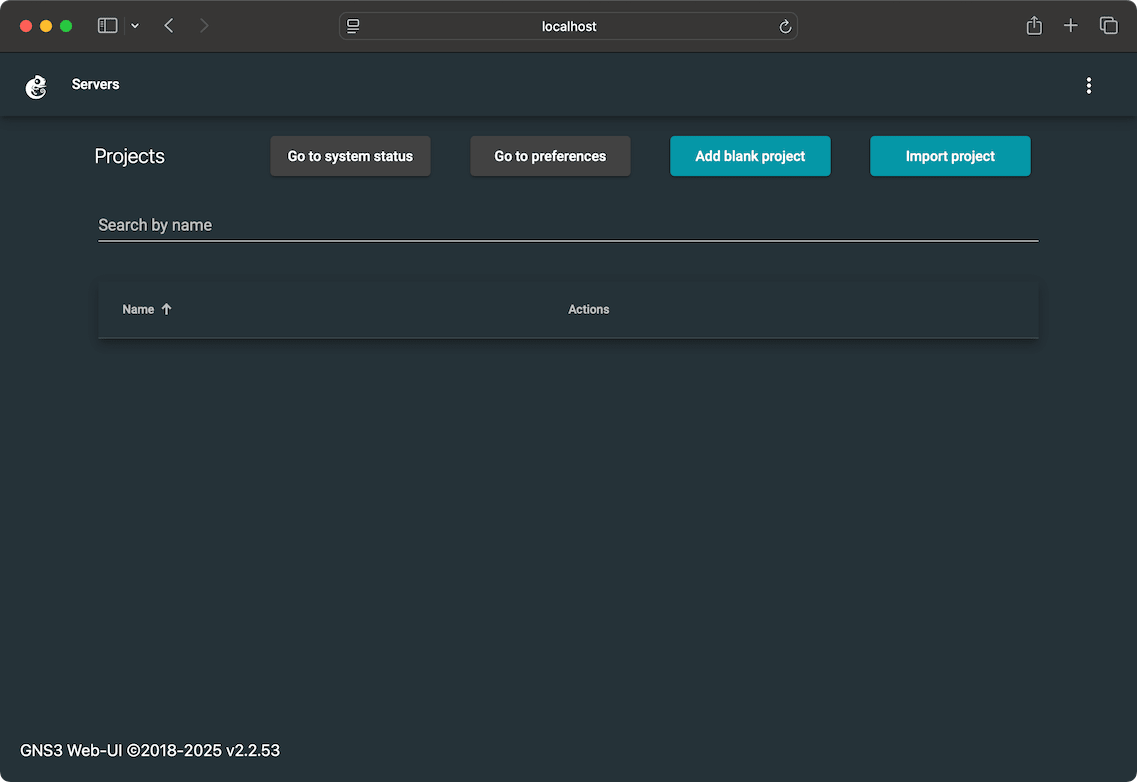Viewport: 1137px width, 782px height.
Task: Reload the localhost page
Action: (x=785, y=26)
